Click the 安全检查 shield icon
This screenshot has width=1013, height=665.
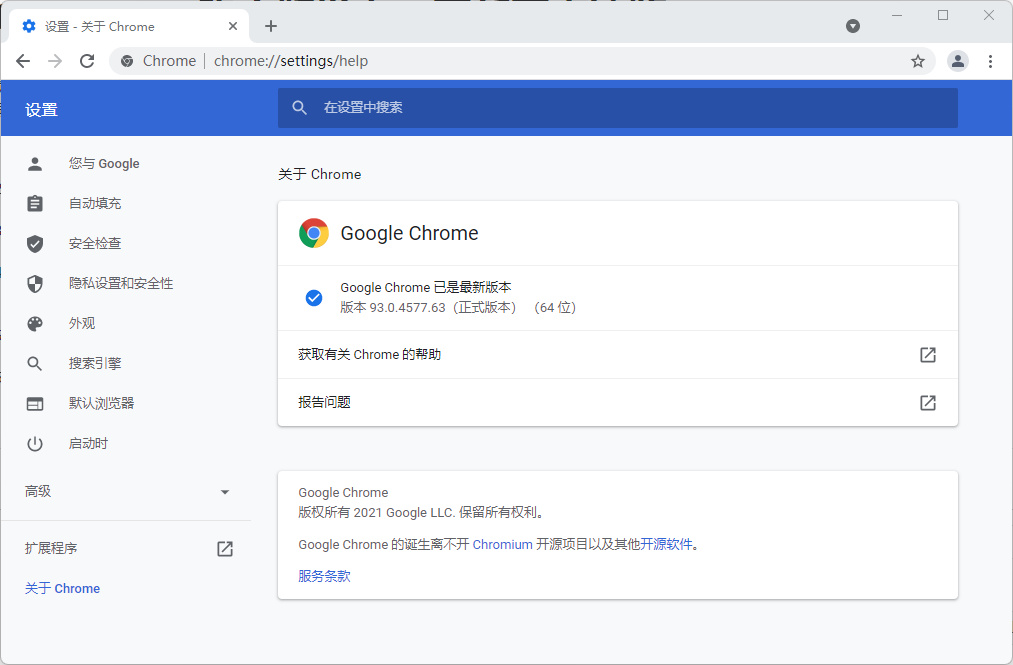35,243
